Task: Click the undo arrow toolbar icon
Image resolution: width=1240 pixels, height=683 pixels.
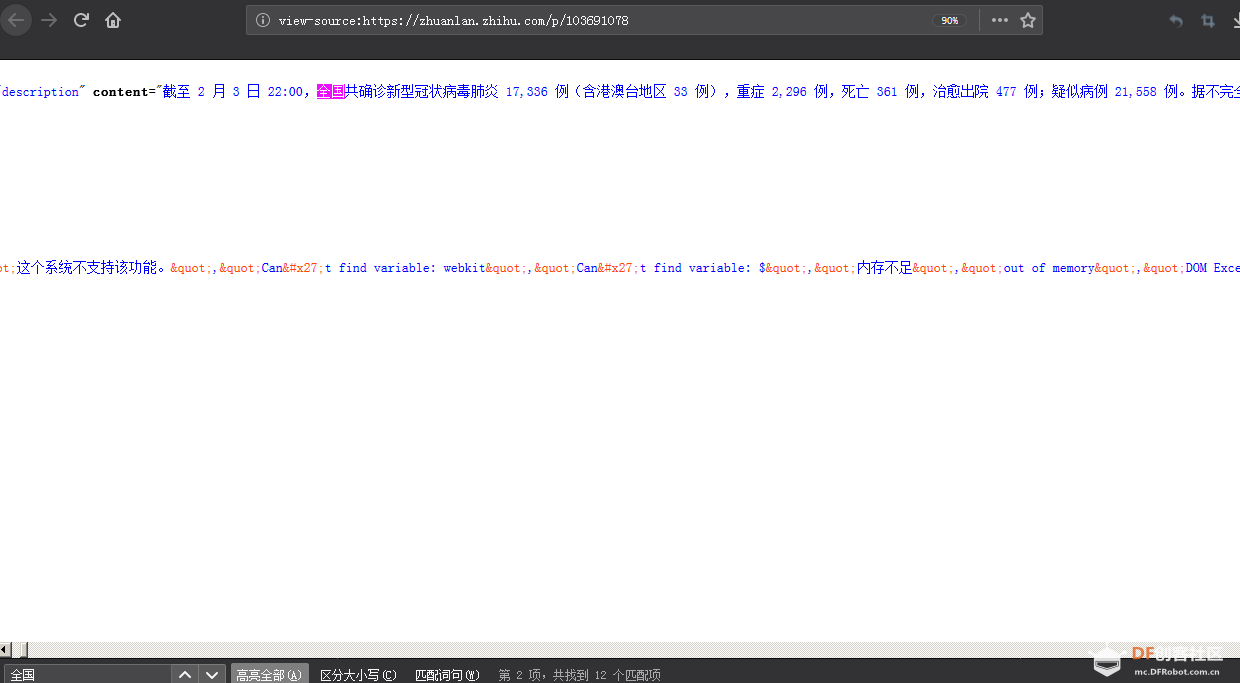Action: click(x=1176, y=20)
